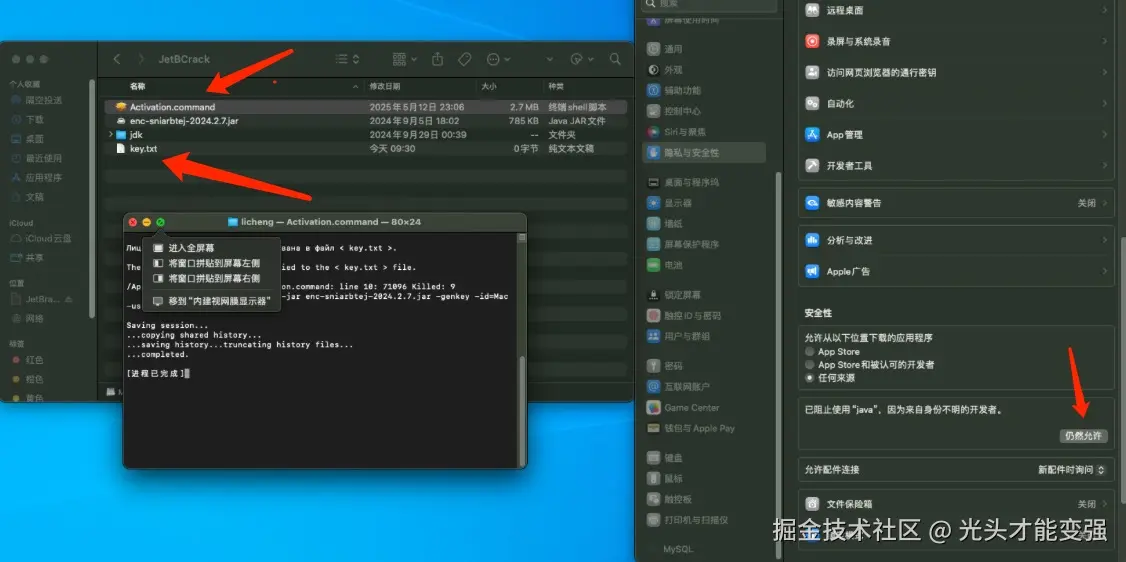
Task: Sort files by 大小 column
Action: coord(509,86)
